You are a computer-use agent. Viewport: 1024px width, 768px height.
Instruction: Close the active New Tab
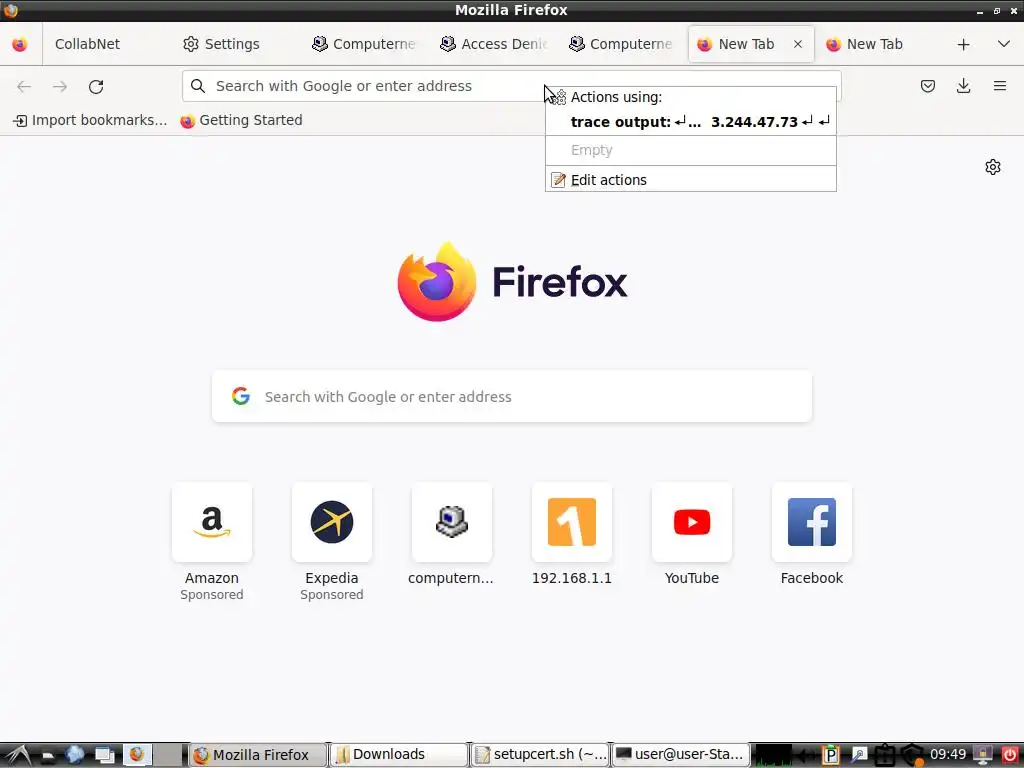(797, 44)
